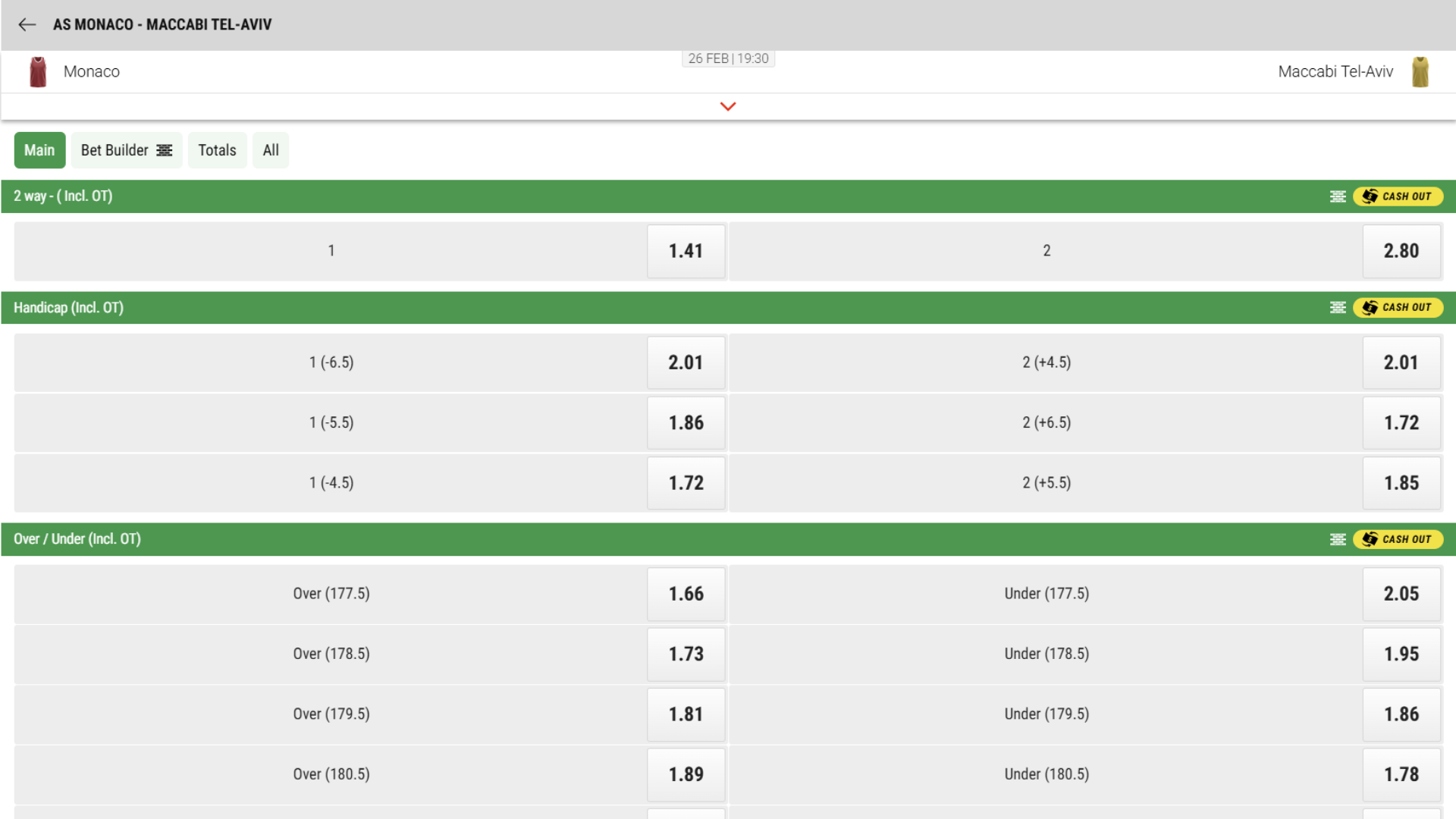The image size is (1456, 819).
Task: Activate Cash Out for the Over/Under market
Action: tap(1398, 539)
